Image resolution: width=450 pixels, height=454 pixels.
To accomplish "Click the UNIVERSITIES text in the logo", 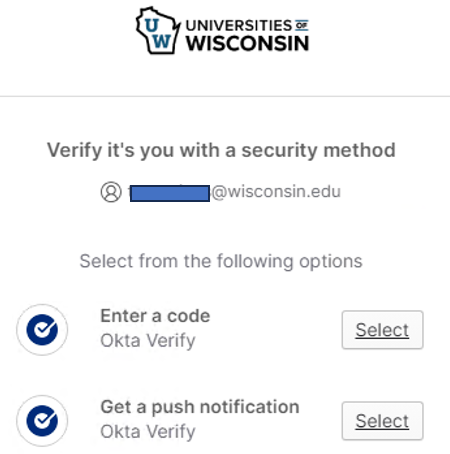I will [239, 25].
